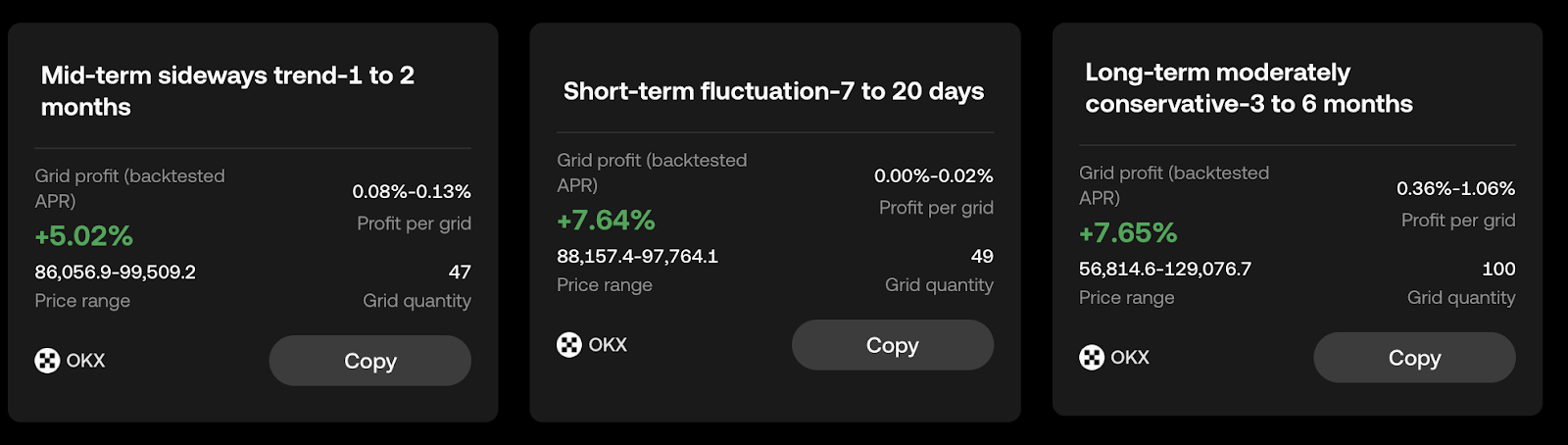
Task: Click OKX logo icon in Long-term card
Action: (x=1092, y=358)
